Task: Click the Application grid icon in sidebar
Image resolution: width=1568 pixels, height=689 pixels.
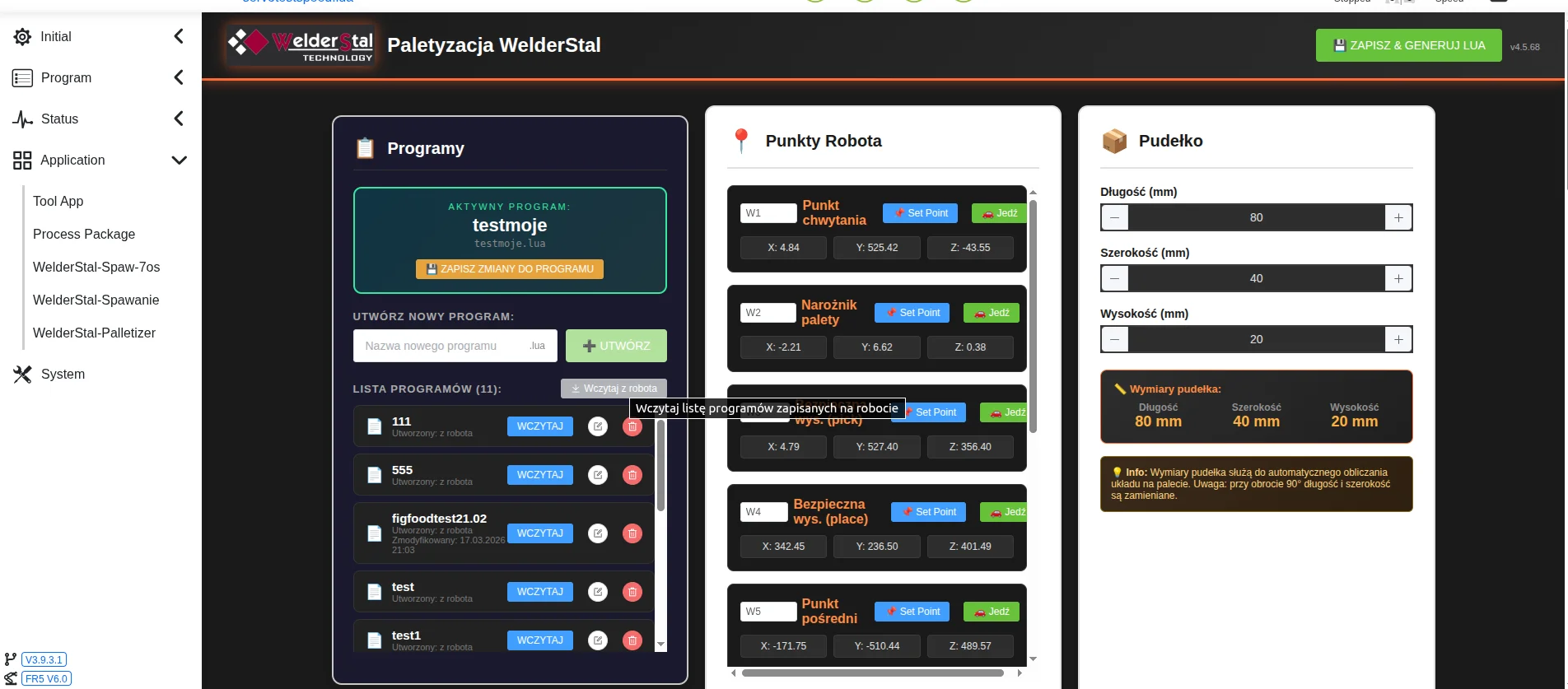Action: click(x=22, y=160)
